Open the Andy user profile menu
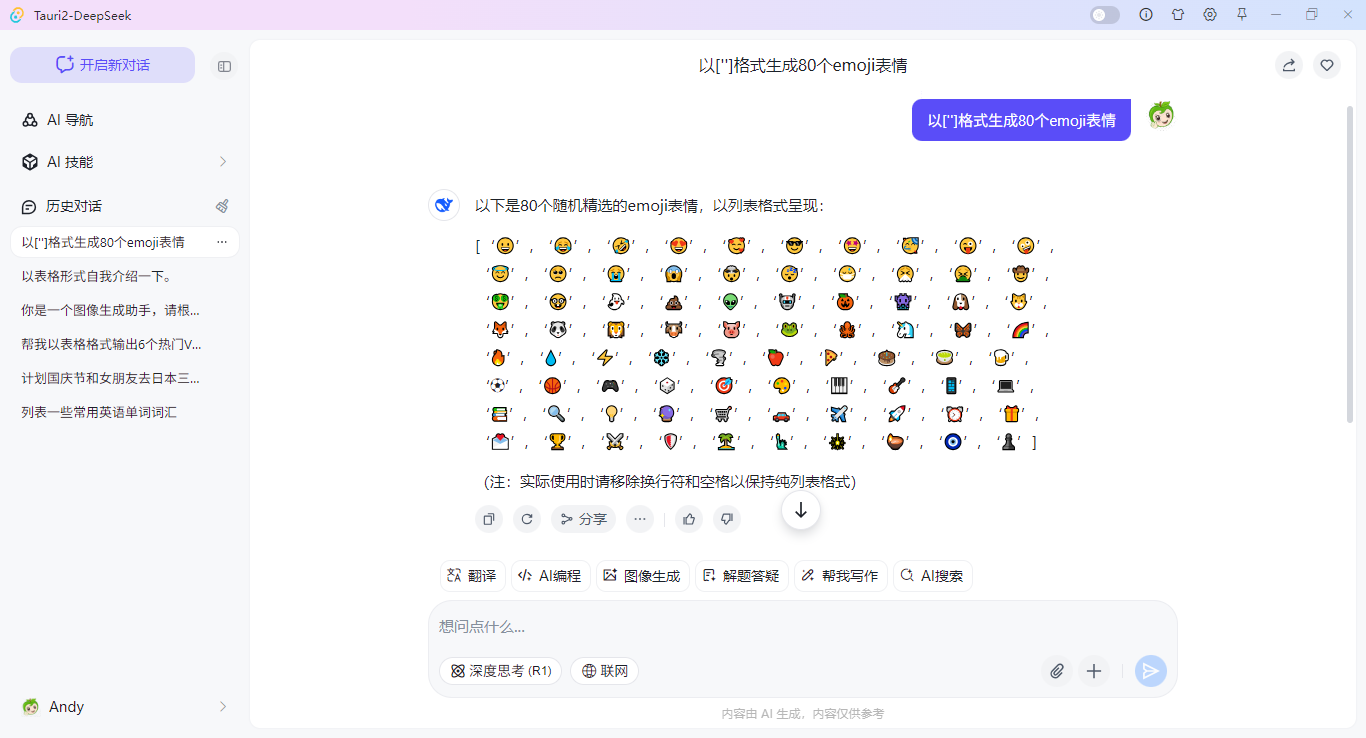This screenshot has height=738, width=1366. [x=124, y=707]
